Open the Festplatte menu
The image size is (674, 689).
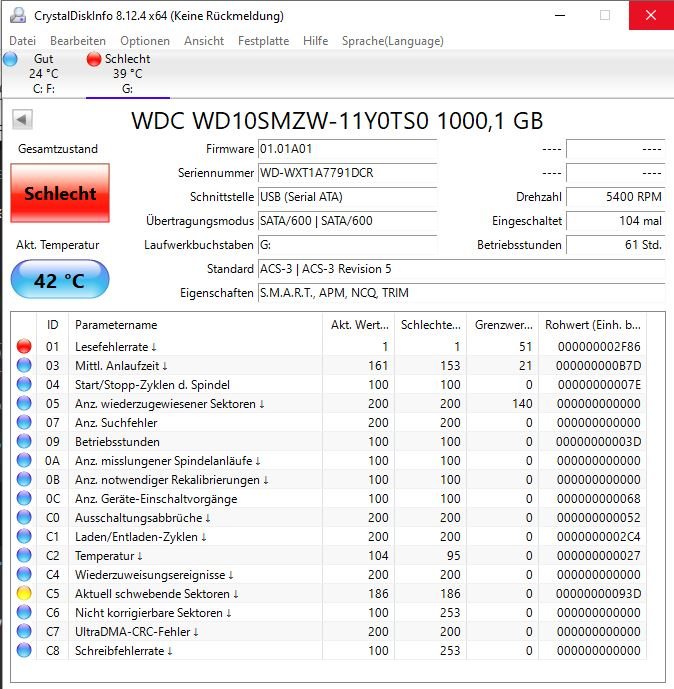tap(264, 41)
